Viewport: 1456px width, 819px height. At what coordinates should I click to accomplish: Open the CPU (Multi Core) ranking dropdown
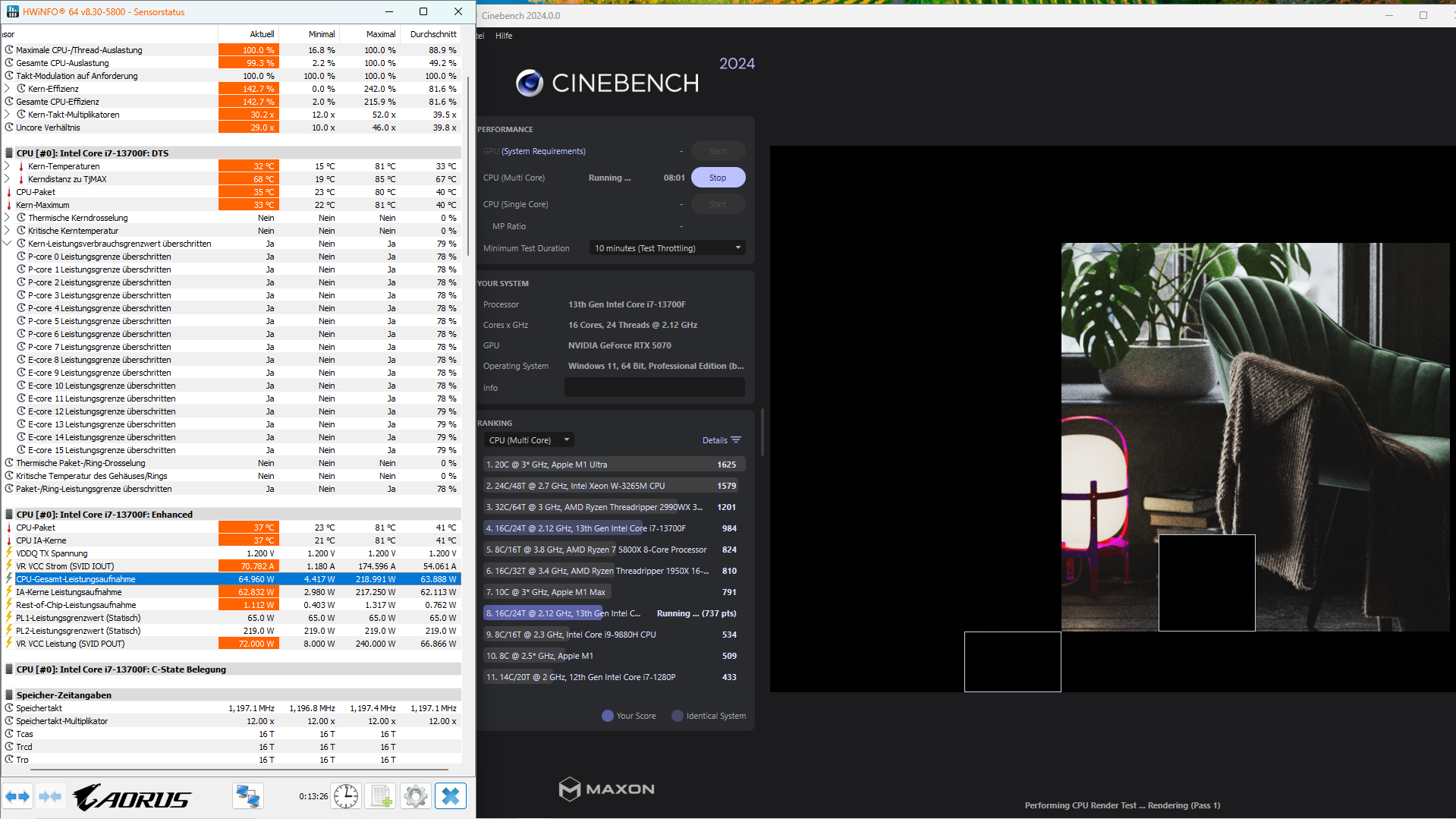pos(529,440)
